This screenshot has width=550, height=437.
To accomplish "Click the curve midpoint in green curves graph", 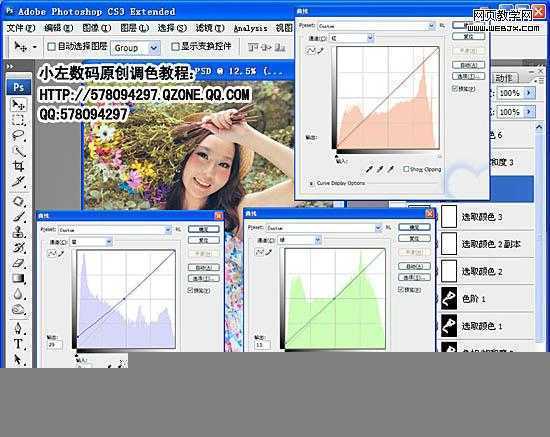I will 334,298.
